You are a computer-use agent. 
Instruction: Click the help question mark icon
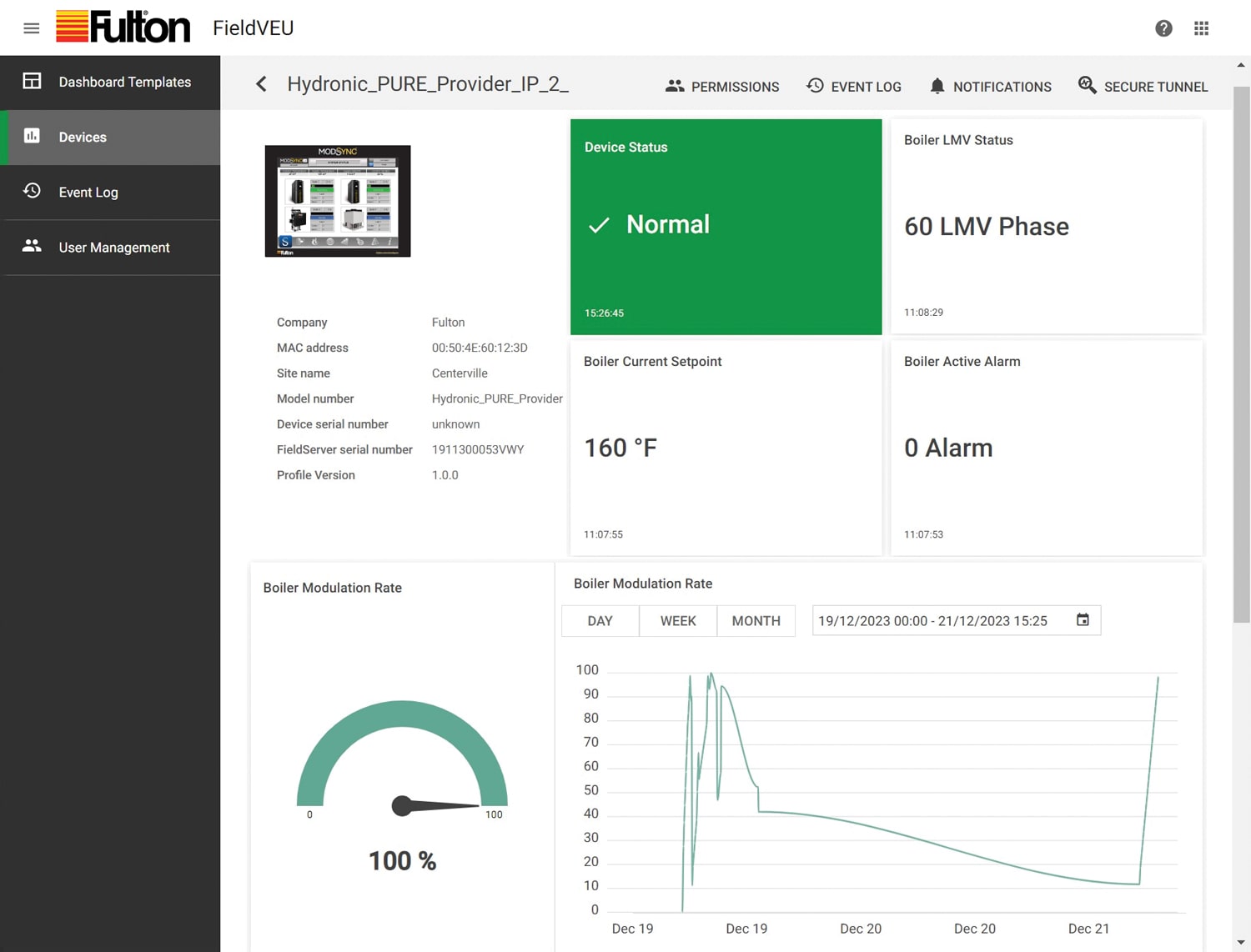pos(1163,28)
